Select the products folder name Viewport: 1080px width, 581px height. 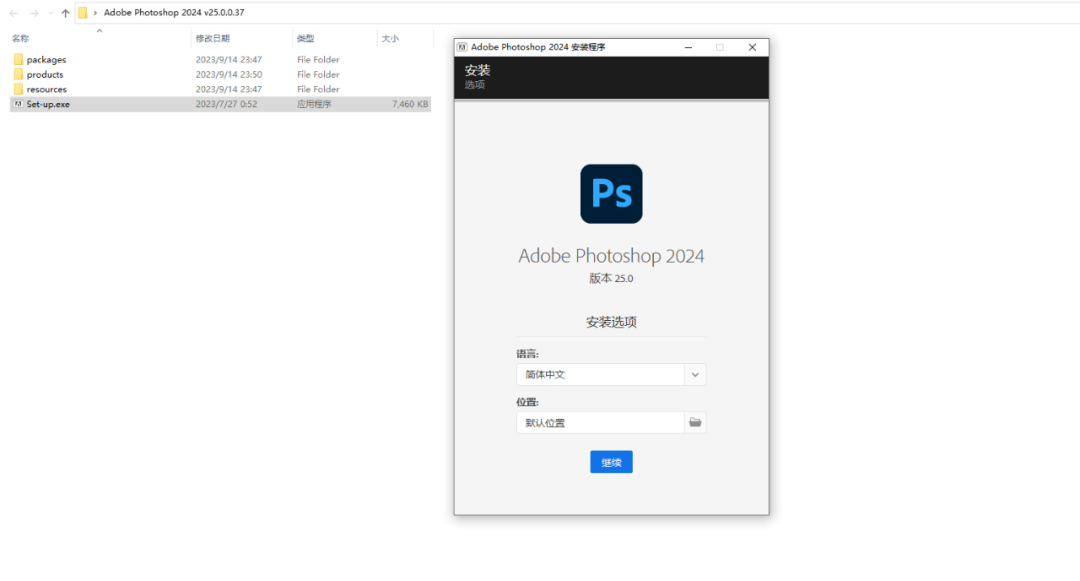click(45, 74)
